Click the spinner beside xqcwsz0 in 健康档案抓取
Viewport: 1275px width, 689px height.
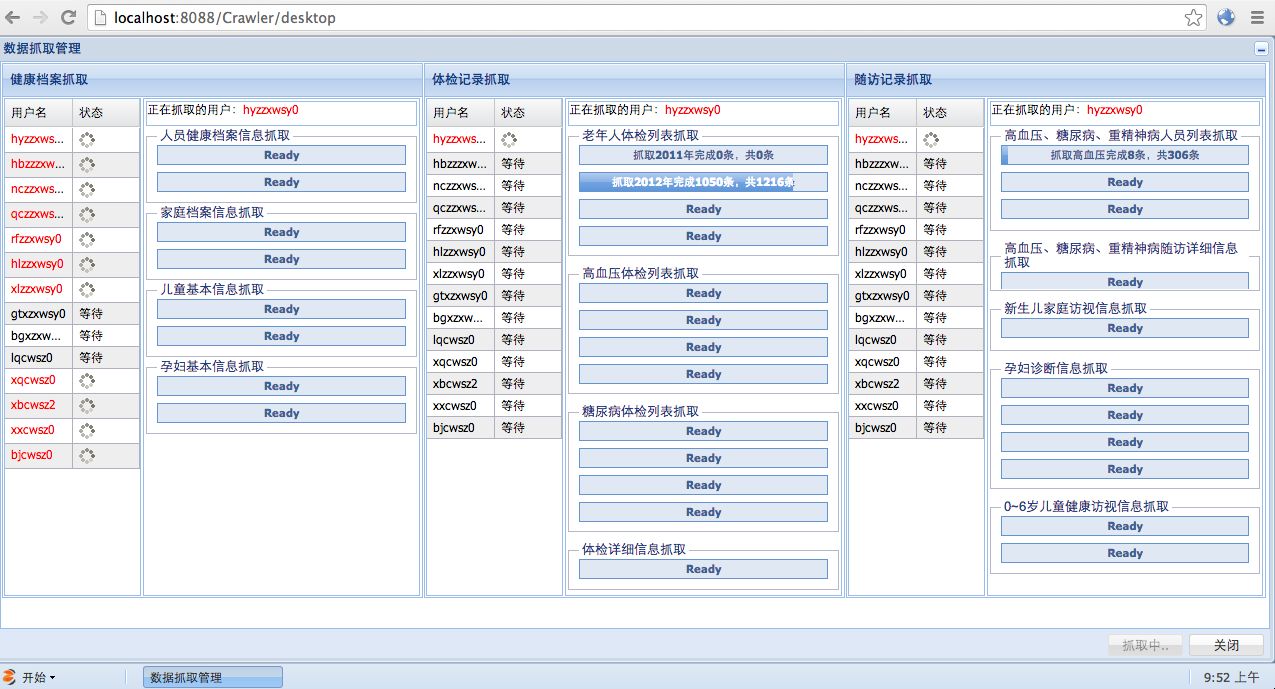(87, 380)
